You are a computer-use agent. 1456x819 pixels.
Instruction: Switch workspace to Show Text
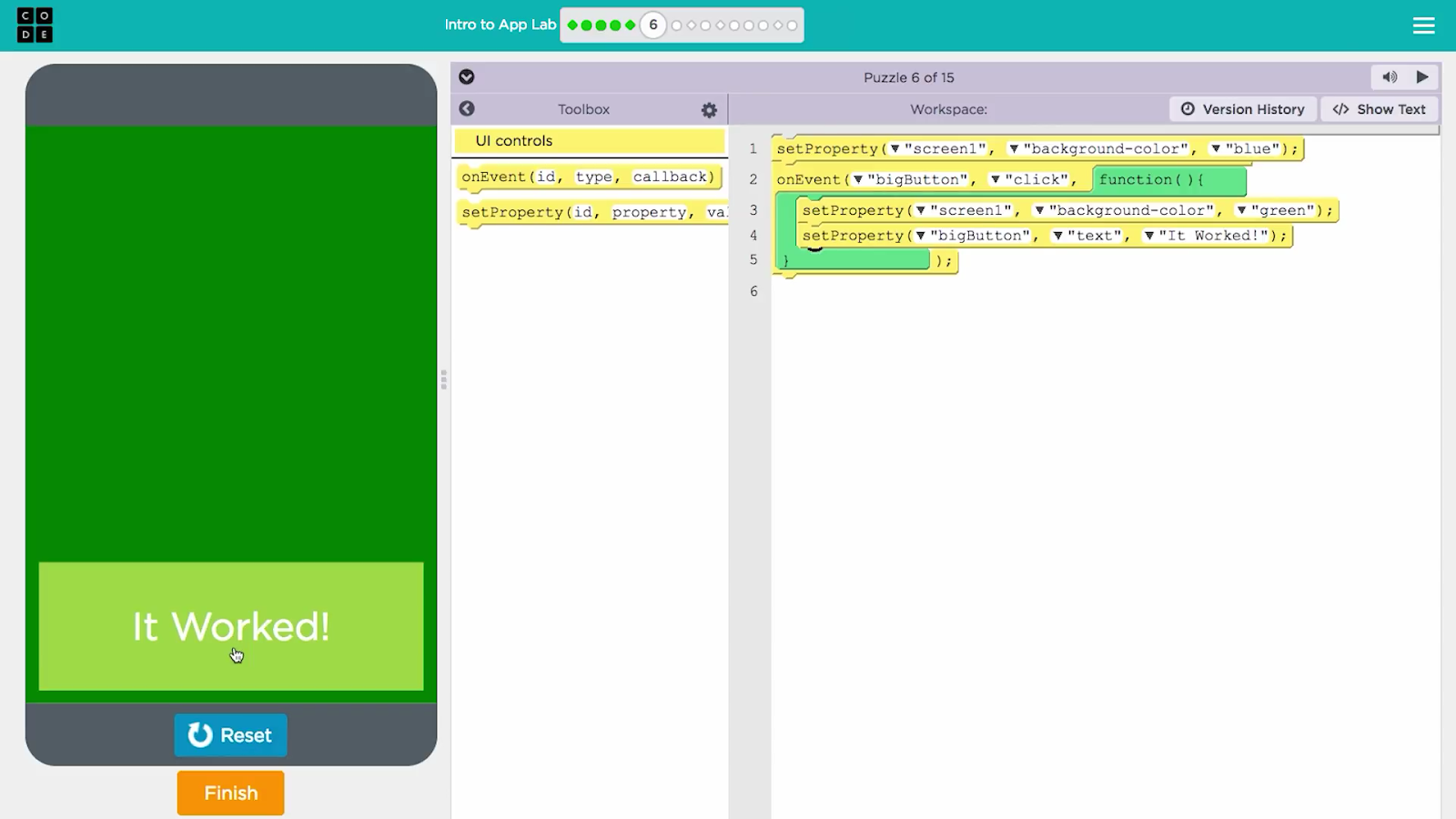1379,109
